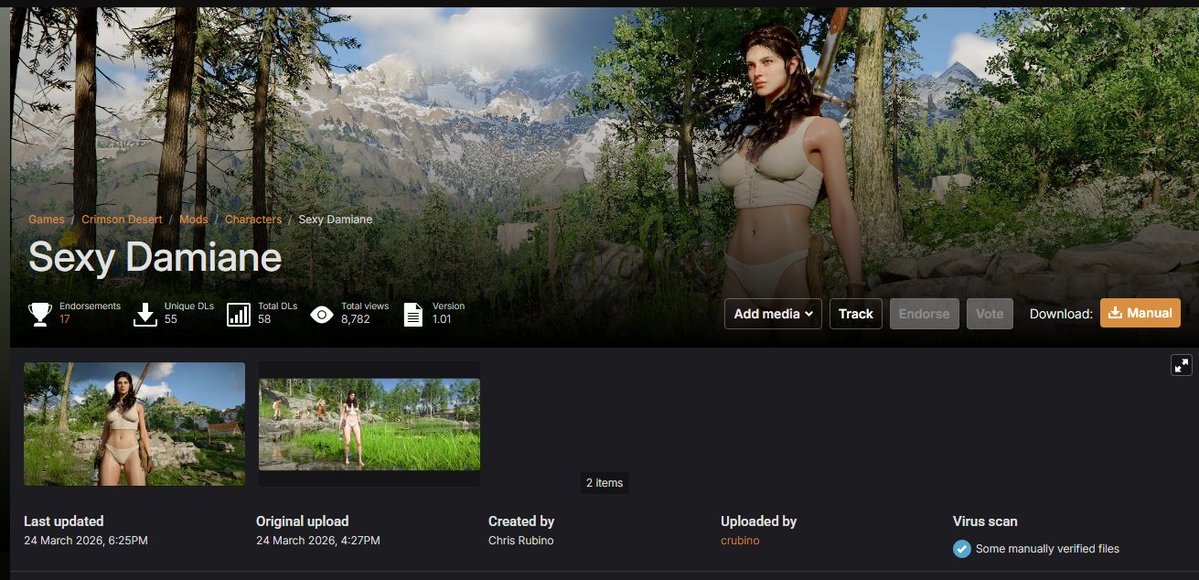Screen dimensions: 1199x580
Task: Click the Sexy Damiane page title
Action: point(155,258)
